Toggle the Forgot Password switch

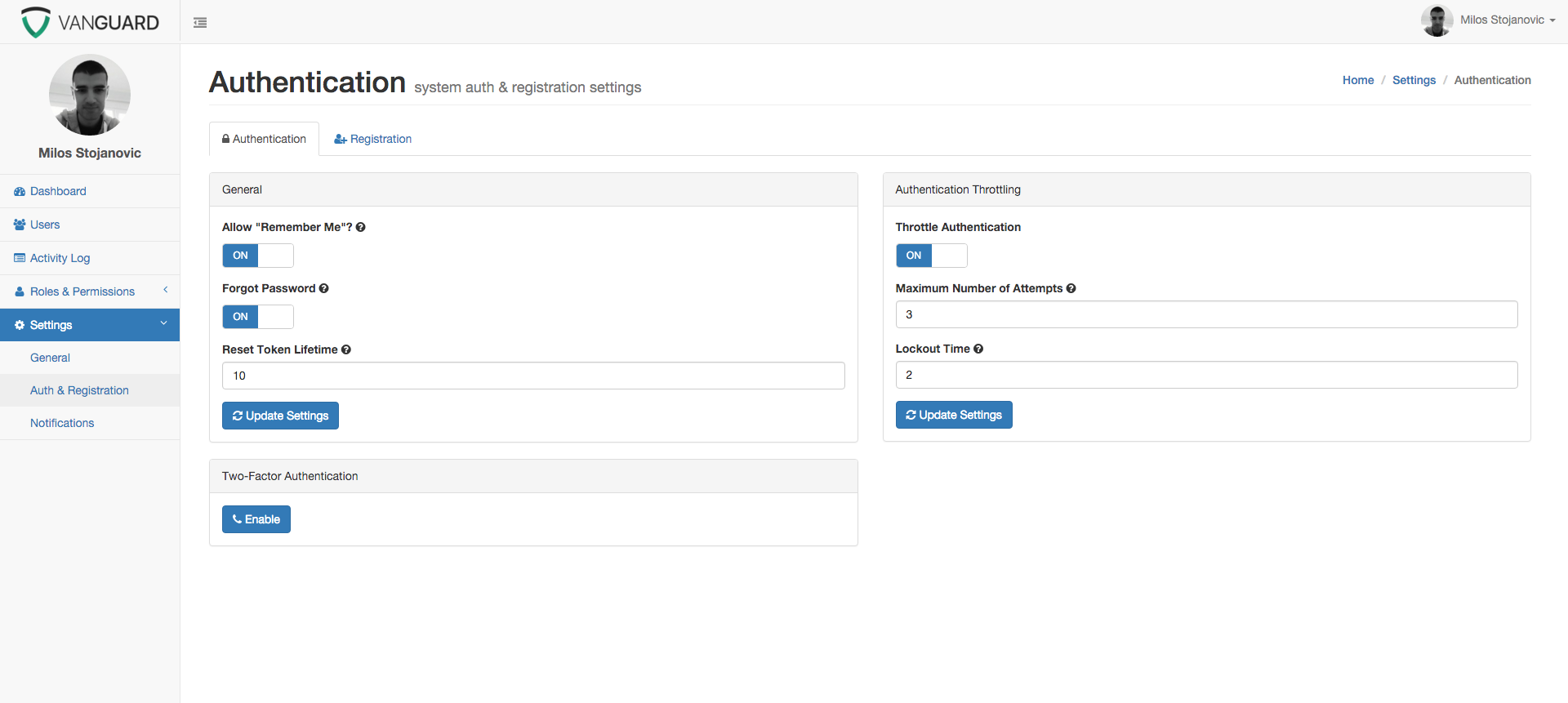coord(258,317)
